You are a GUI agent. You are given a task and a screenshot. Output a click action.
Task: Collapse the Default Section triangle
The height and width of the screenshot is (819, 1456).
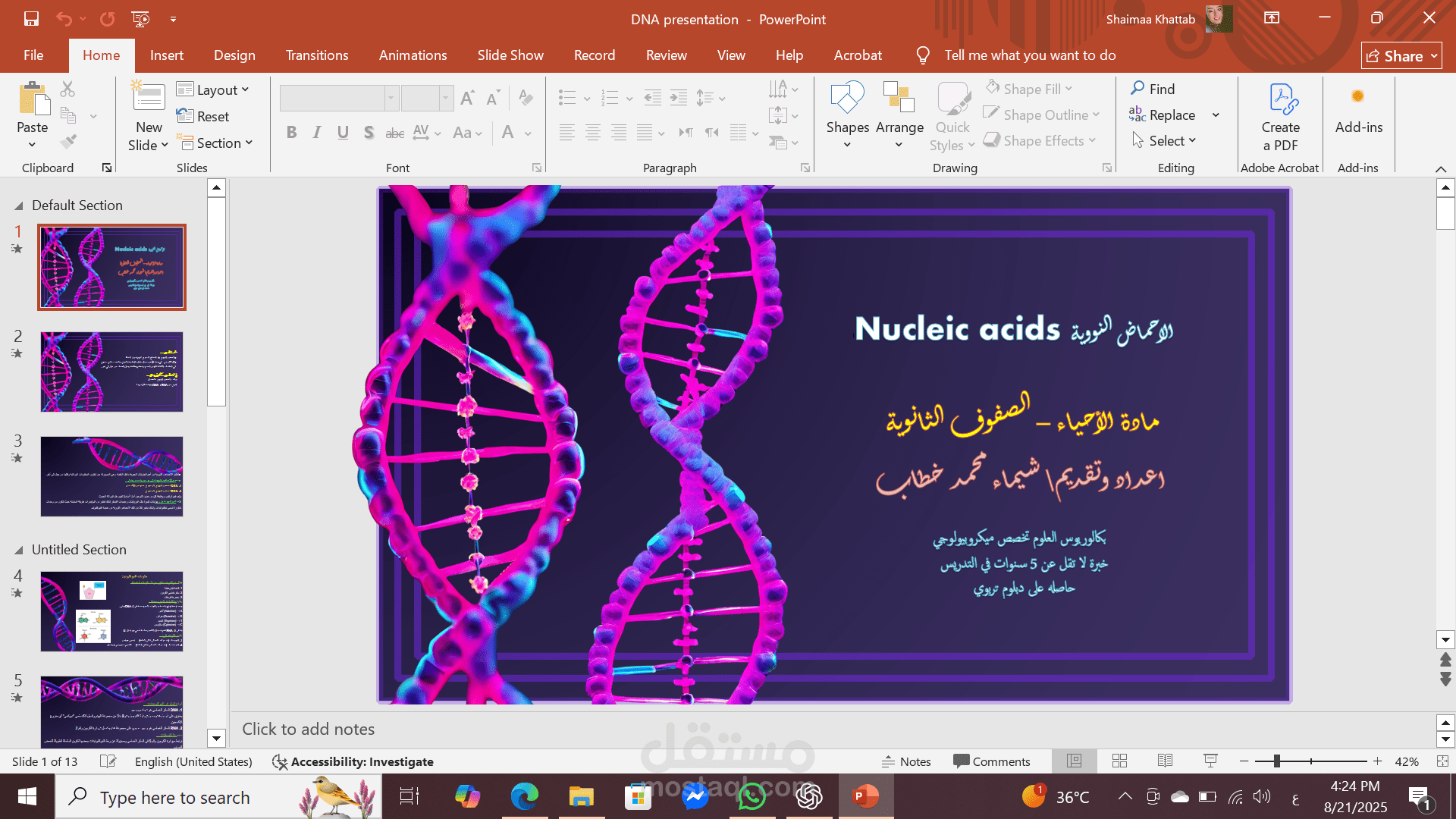click(18, 206)
